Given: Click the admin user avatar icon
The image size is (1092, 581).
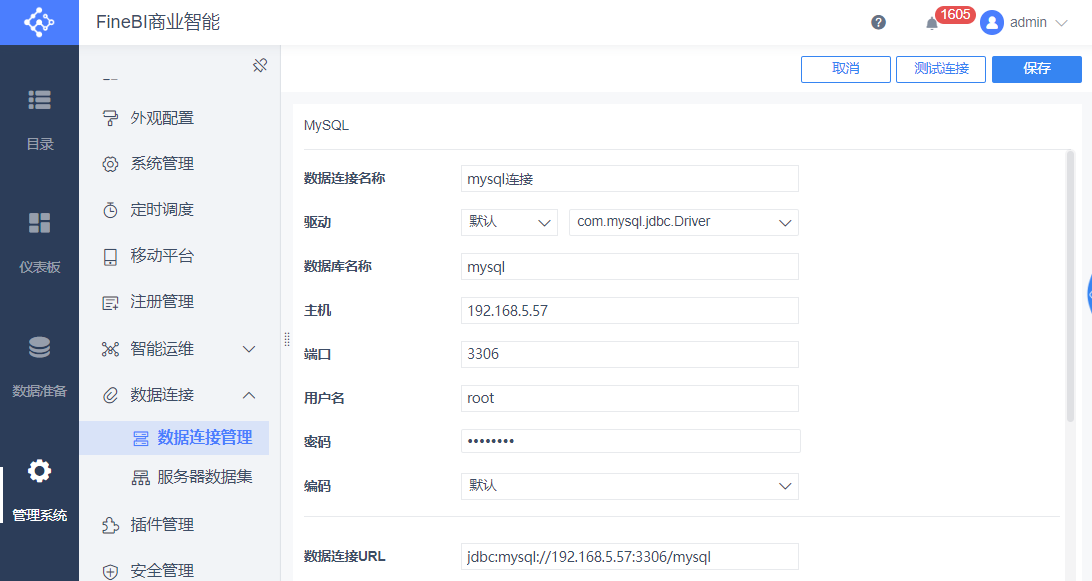Looking at the screenshot, I should pos(991,22).
